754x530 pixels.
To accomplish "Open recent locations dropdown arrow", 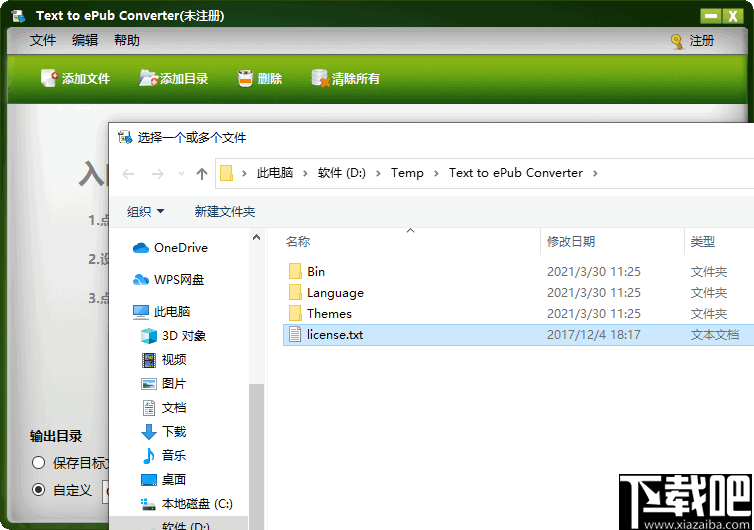I will [x=181, y=174].
